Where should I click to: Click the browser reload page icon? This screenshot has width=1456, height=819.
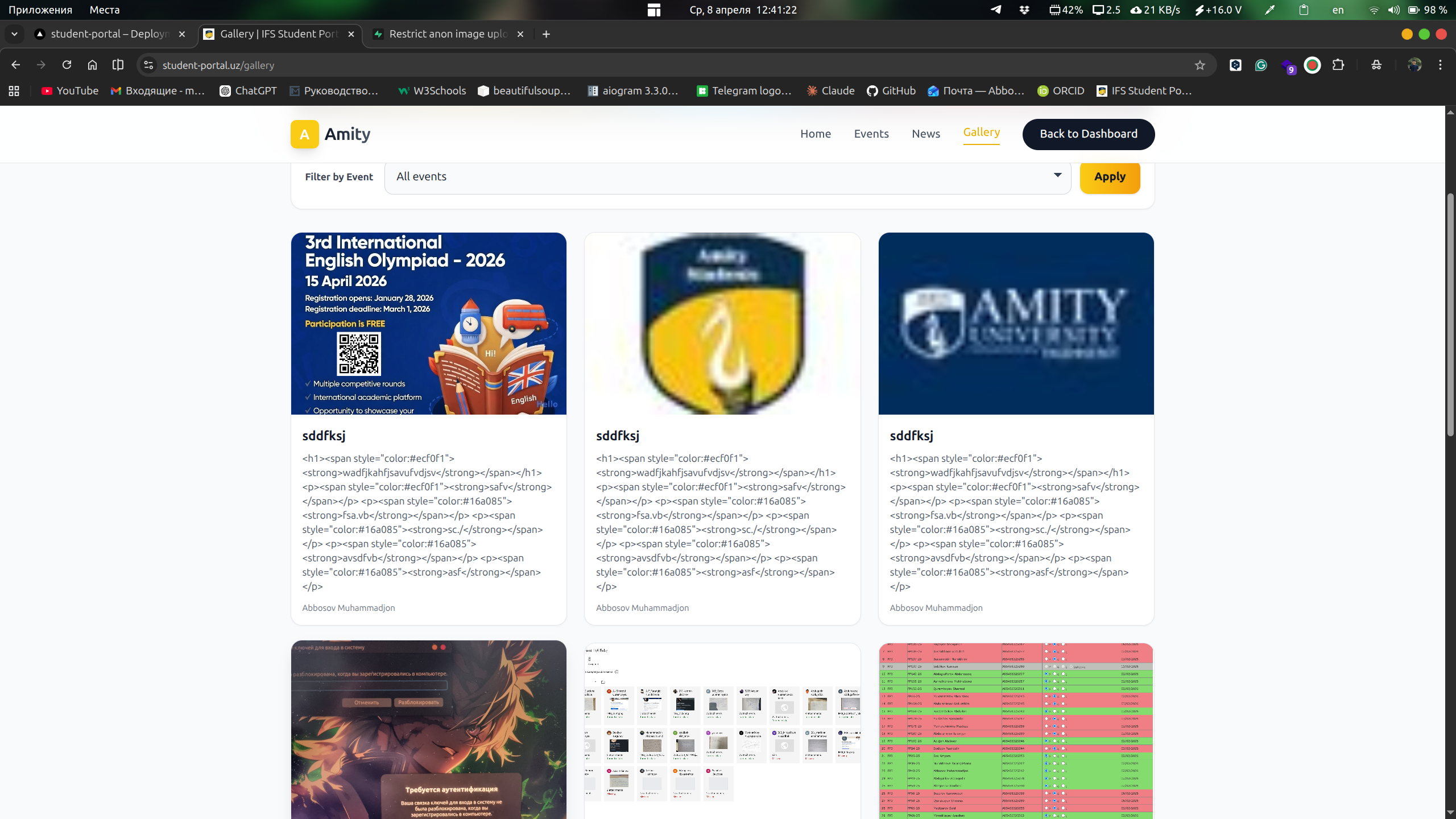[67, 65]
